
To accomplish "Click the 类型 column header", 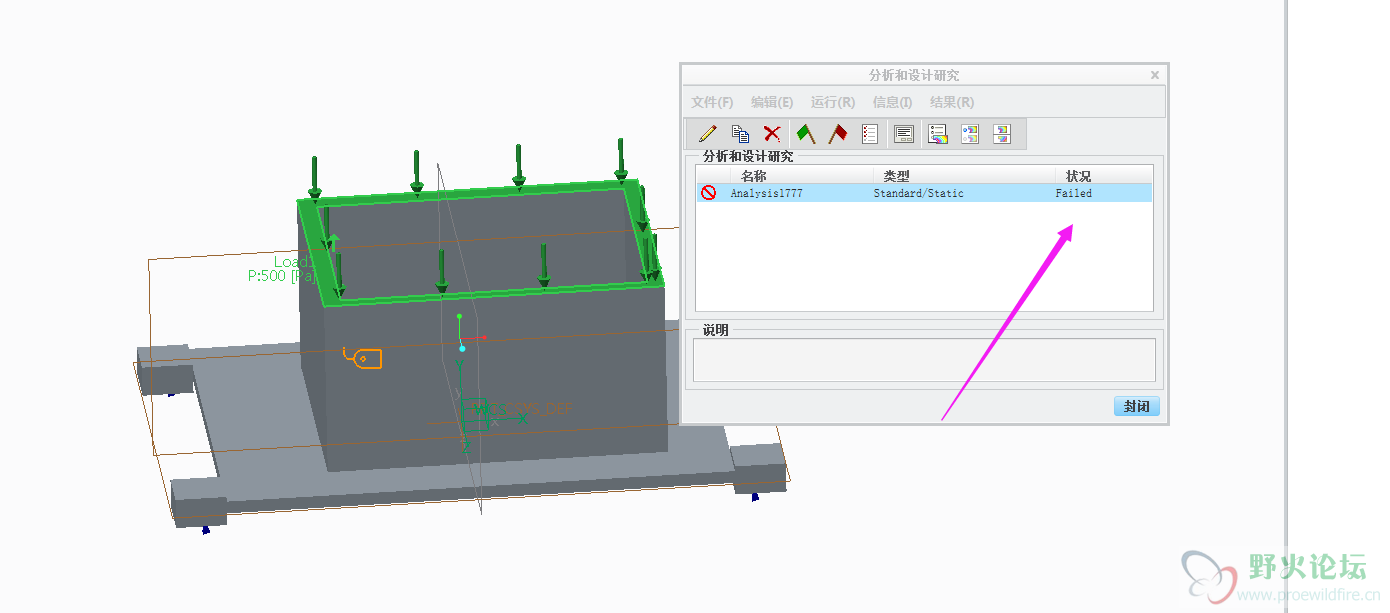I will coord(897,176).
